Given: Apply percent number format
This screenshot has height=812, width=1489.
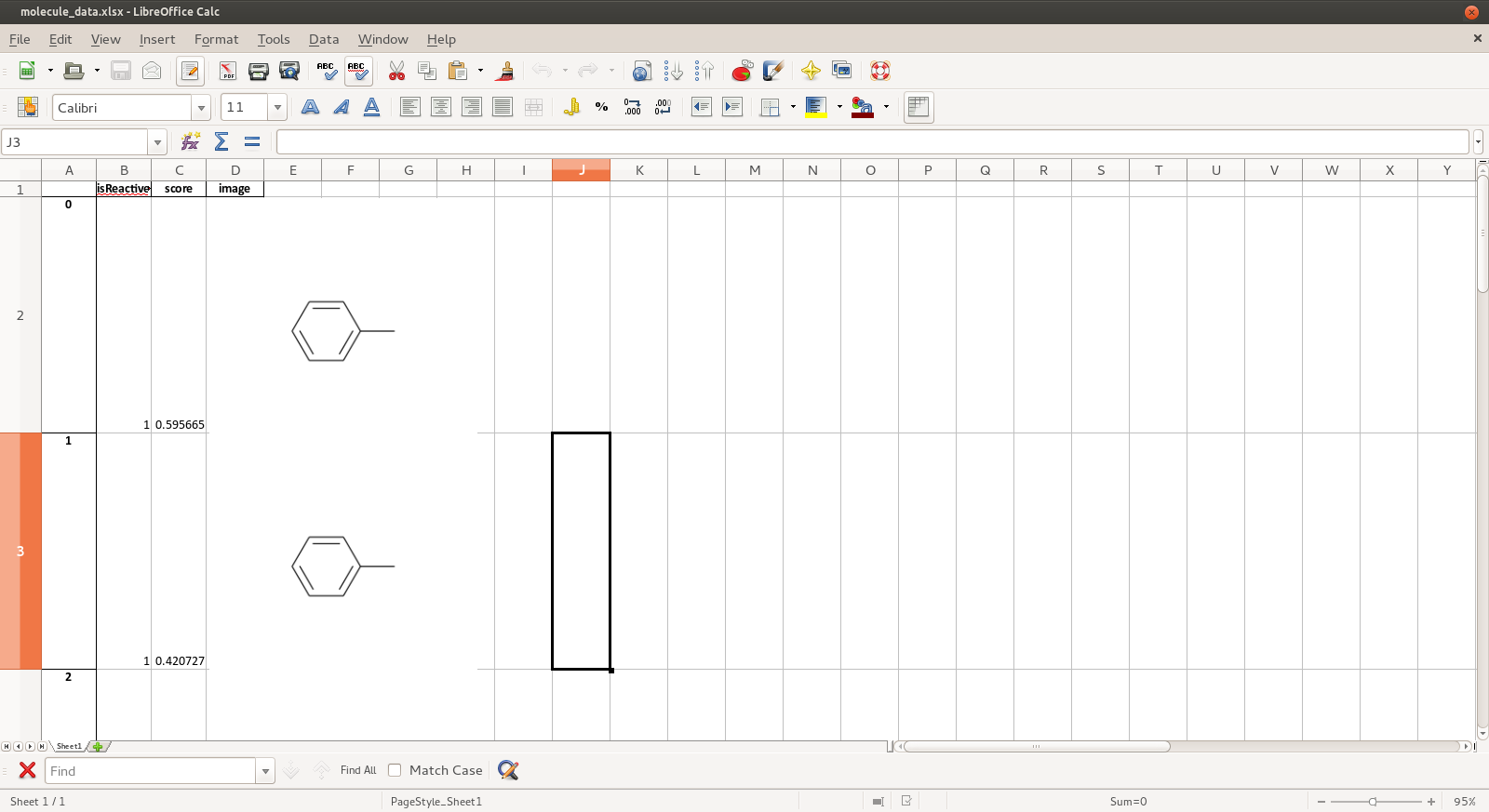Looking at the screenshot, I should [x=602, y=107].
